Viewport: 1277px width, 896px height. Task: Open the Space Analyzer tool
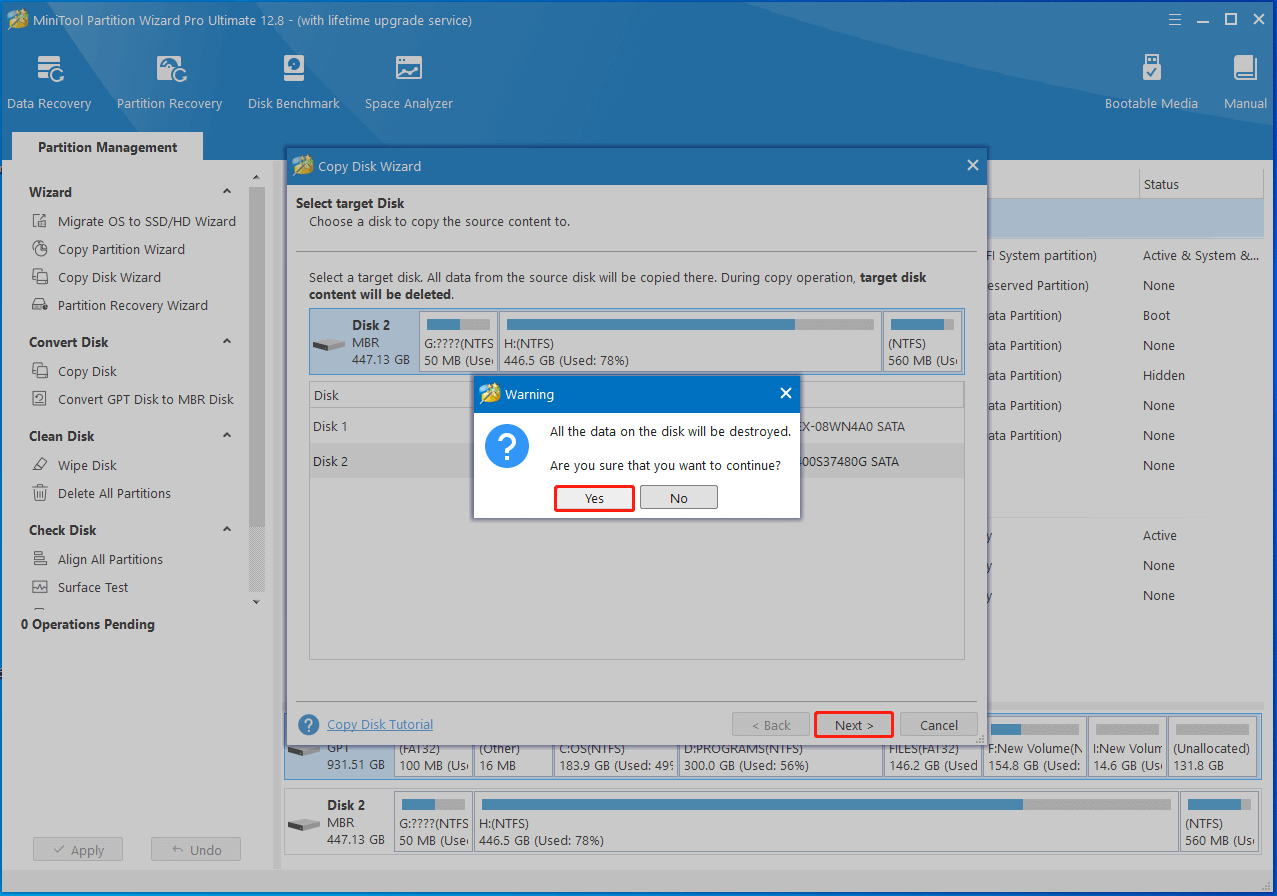[408, 82]
